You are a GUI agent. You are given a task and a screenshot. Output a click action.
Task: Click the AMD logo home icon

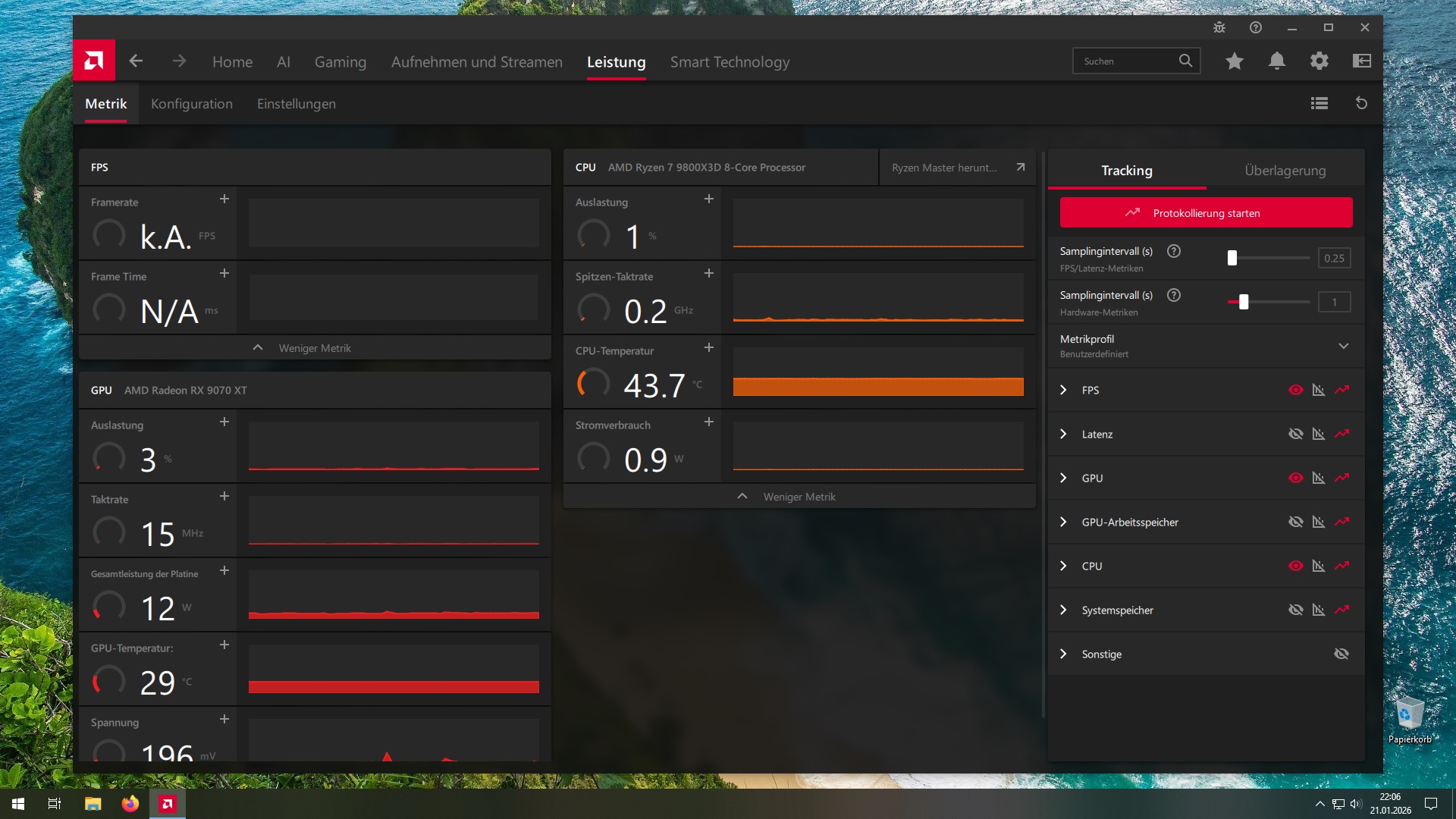pos(94,61)
